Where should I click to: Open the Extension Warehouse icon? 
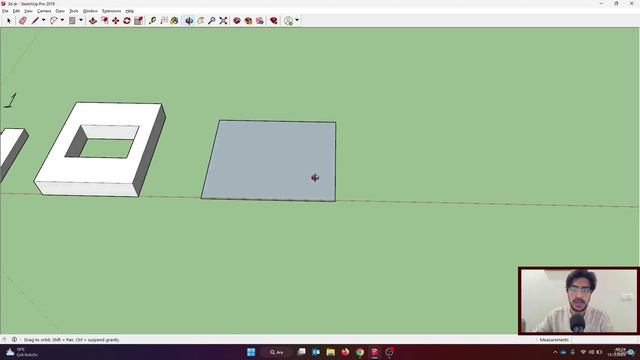[x=248, y=20]
